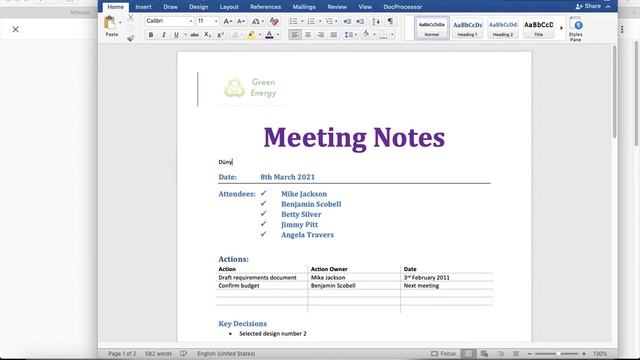640x360 pixels.
Task: Click the Paste clipboard icon
Action: pos(109,22)
